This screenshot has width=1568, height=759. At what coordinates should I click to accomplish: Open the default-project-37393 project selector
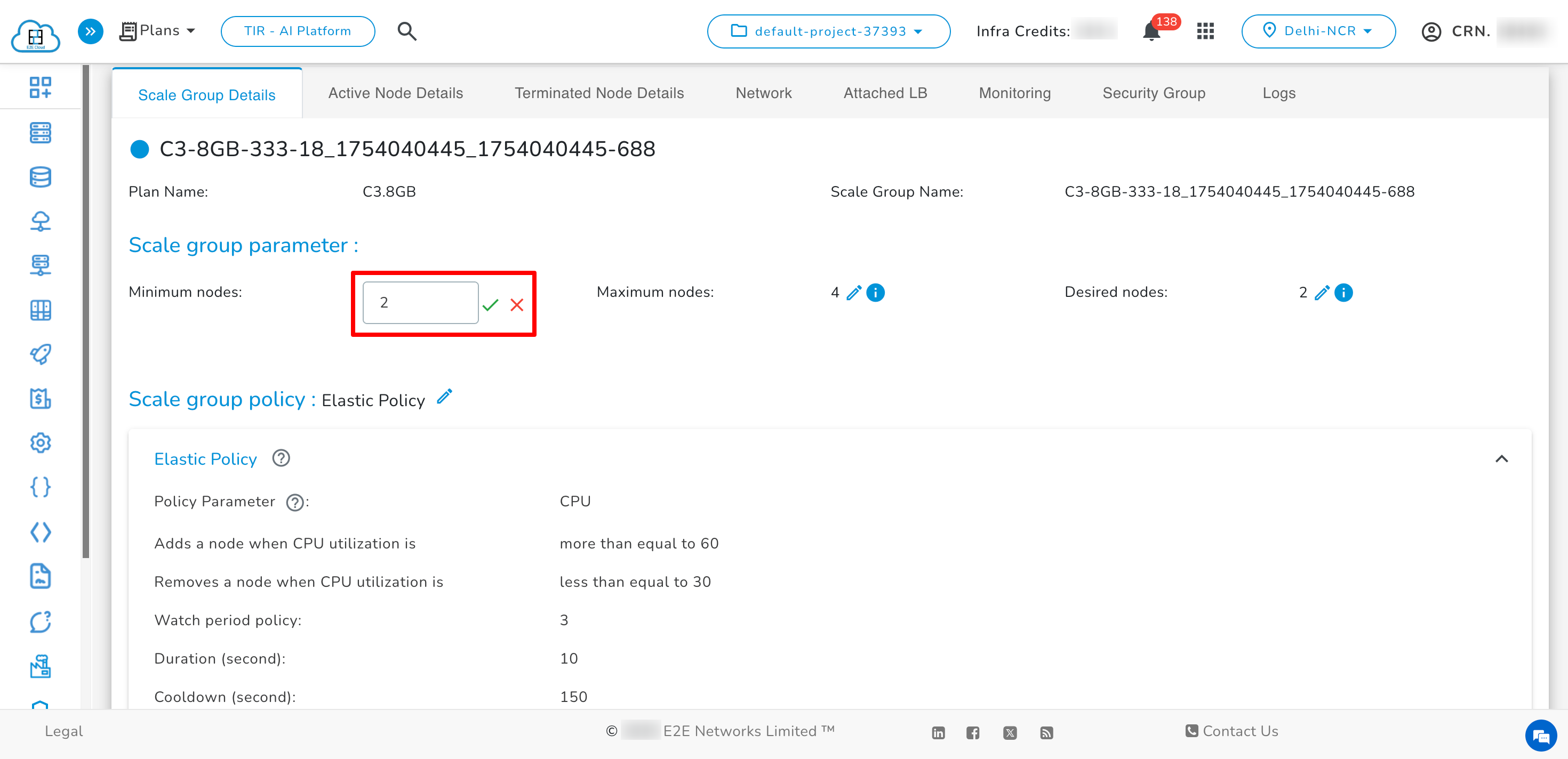point(828,31)
